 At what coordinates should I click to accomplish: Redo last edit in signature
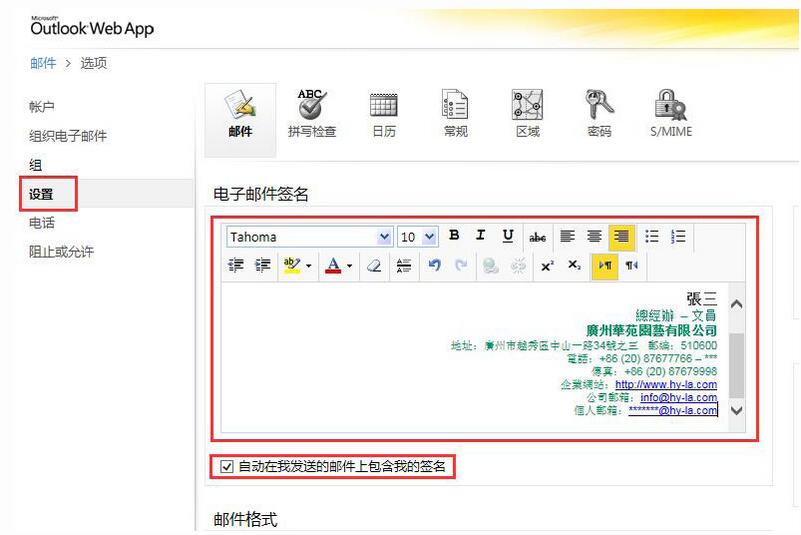pos(461,265)
